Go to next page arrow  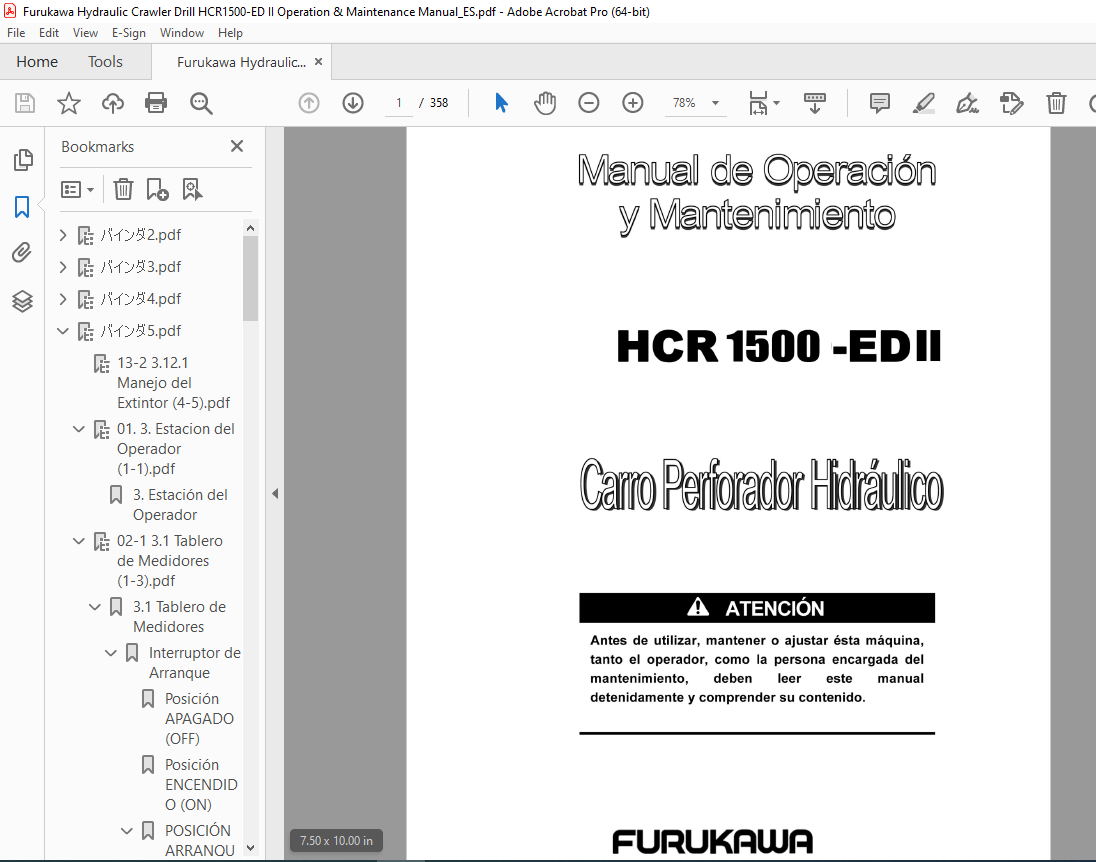click(x=353, y=103)
